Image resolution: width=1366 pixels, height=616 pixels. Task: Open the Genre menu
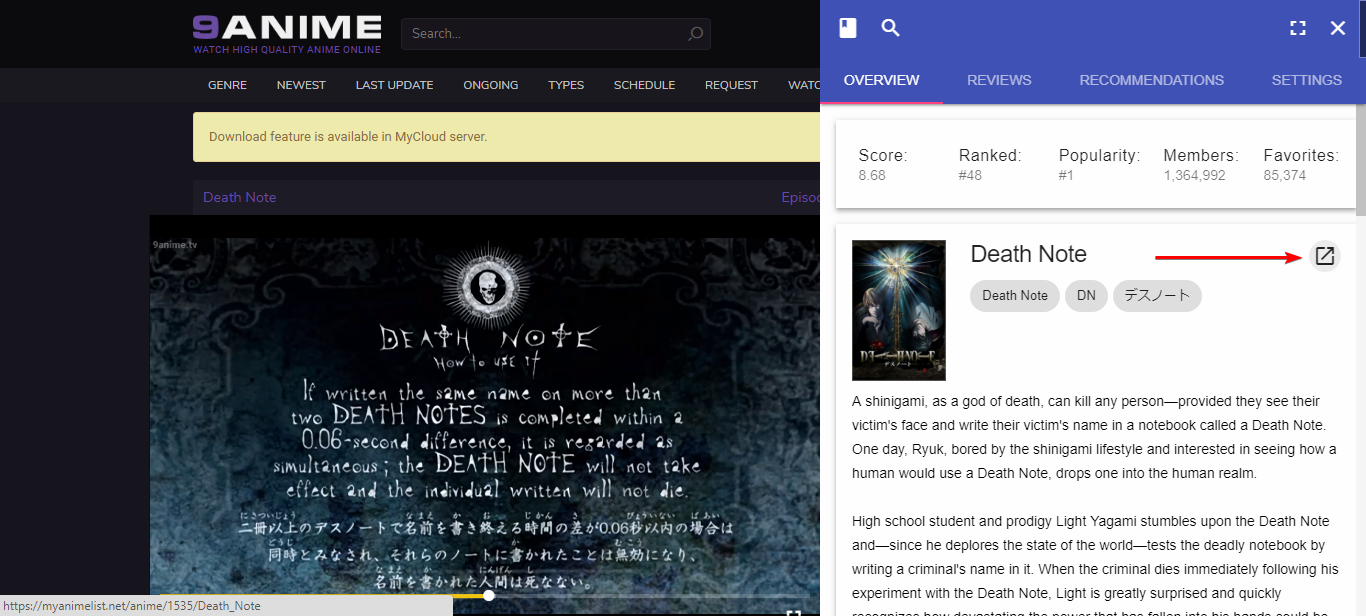click(227, 85)
